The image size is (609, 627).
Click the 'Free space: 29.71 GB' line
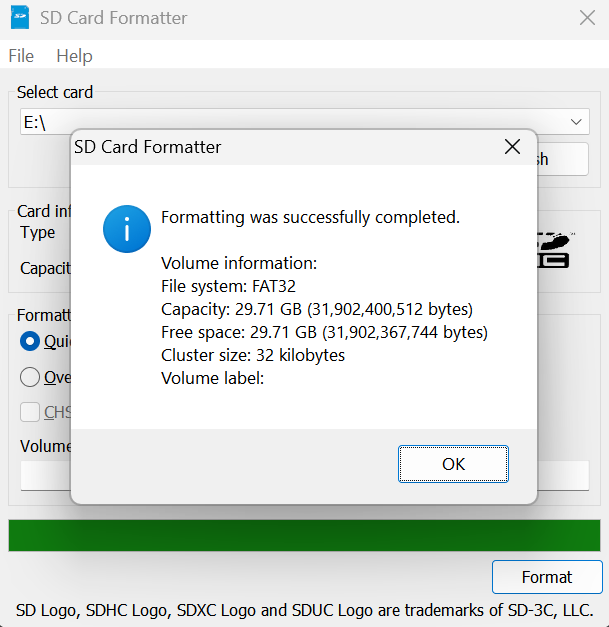(324, 332)
